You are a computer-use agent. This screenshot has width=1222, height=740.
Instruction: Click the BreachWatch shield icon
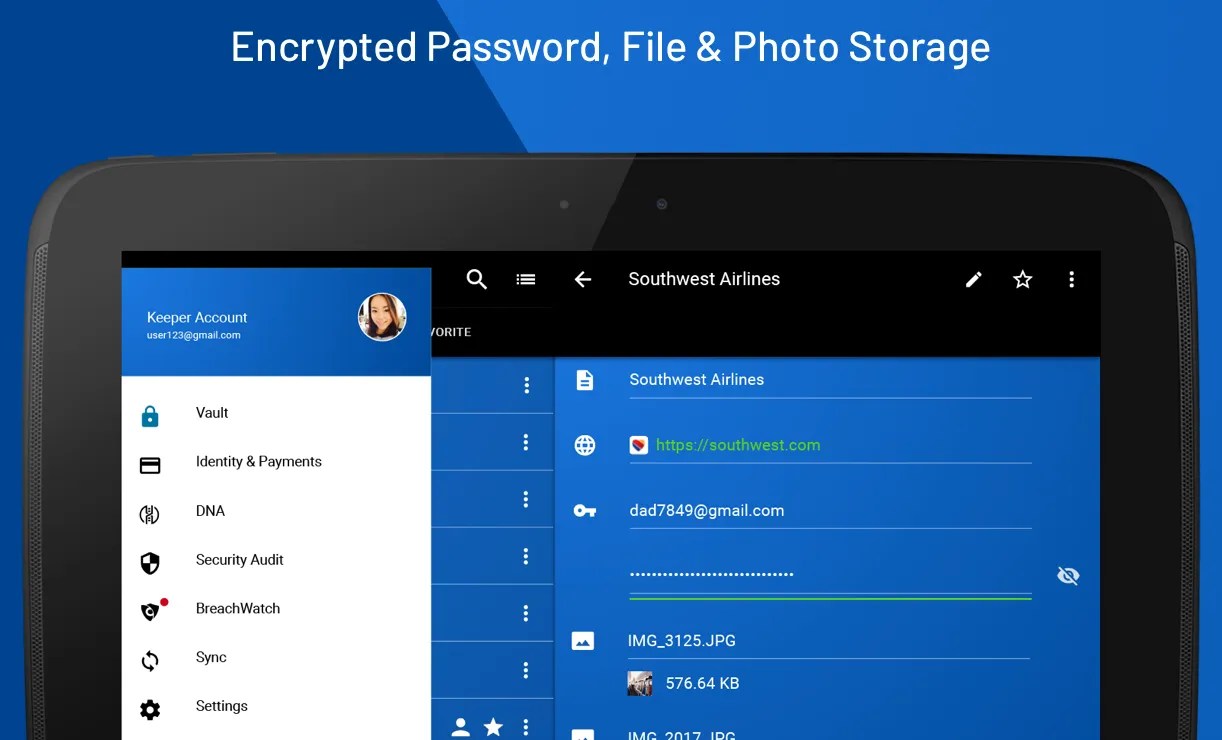150,611
